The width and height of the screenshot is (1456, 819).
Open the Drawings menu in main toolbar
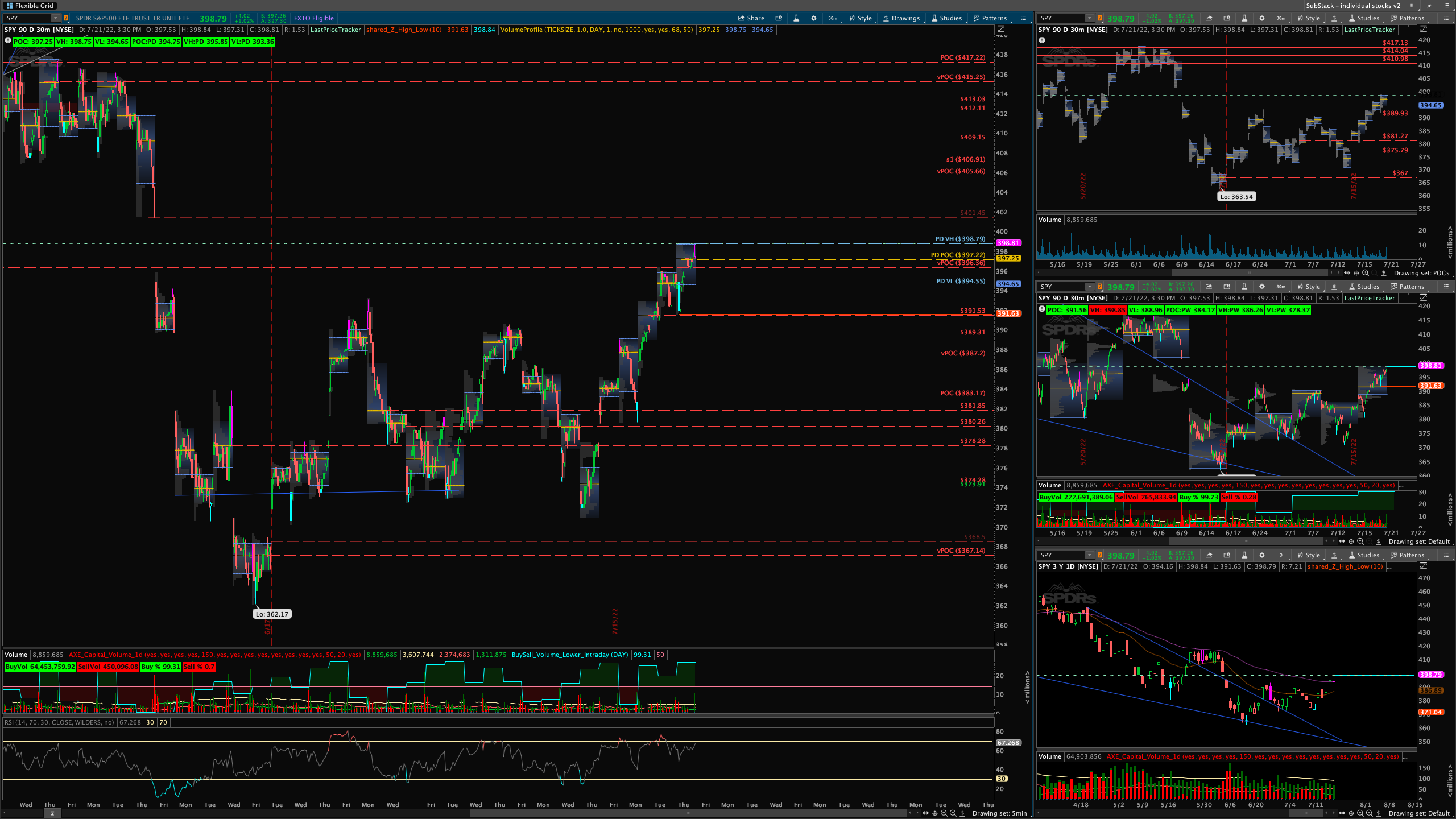click(901, 18)
